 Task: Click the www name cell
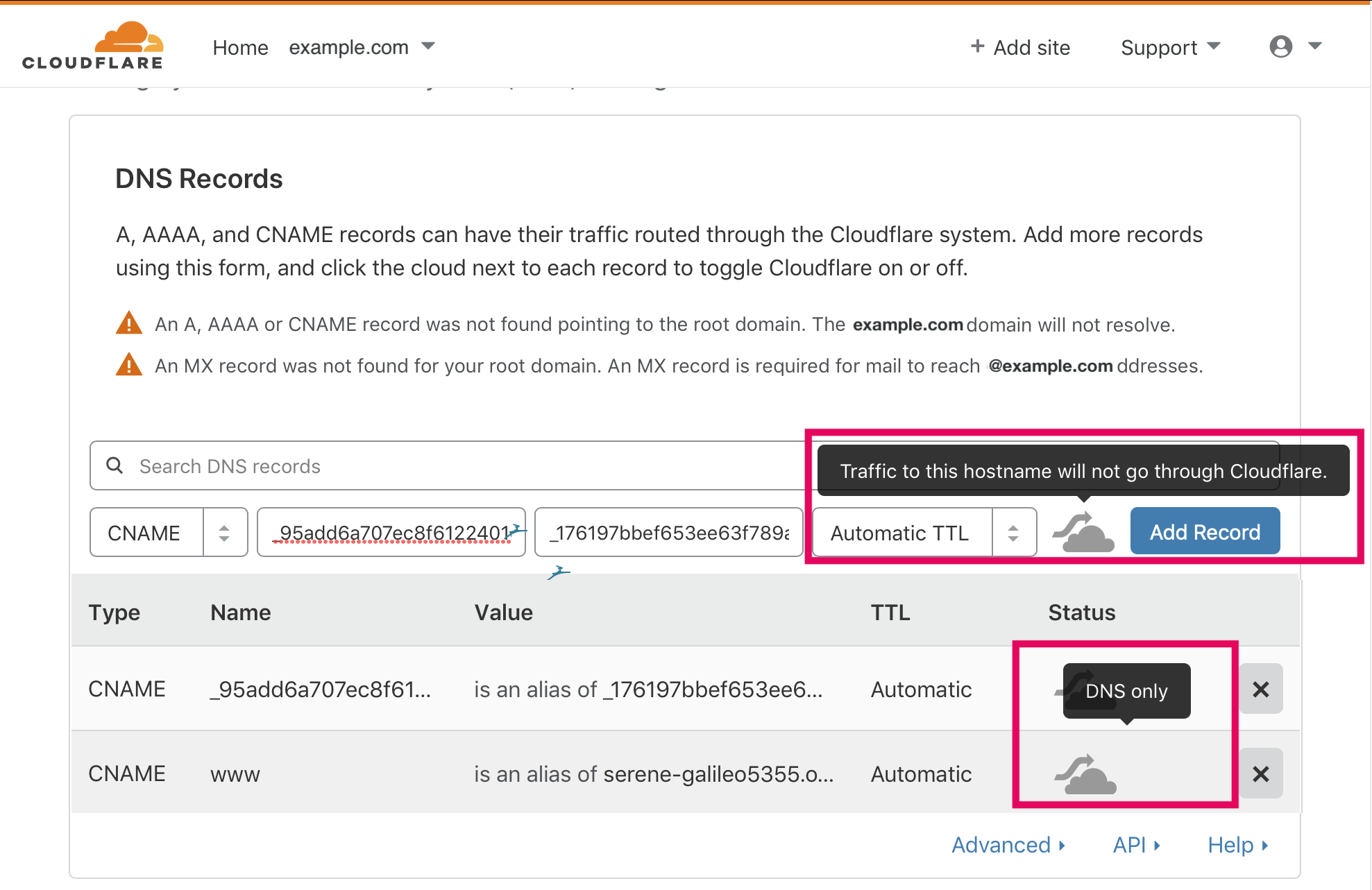235,774
